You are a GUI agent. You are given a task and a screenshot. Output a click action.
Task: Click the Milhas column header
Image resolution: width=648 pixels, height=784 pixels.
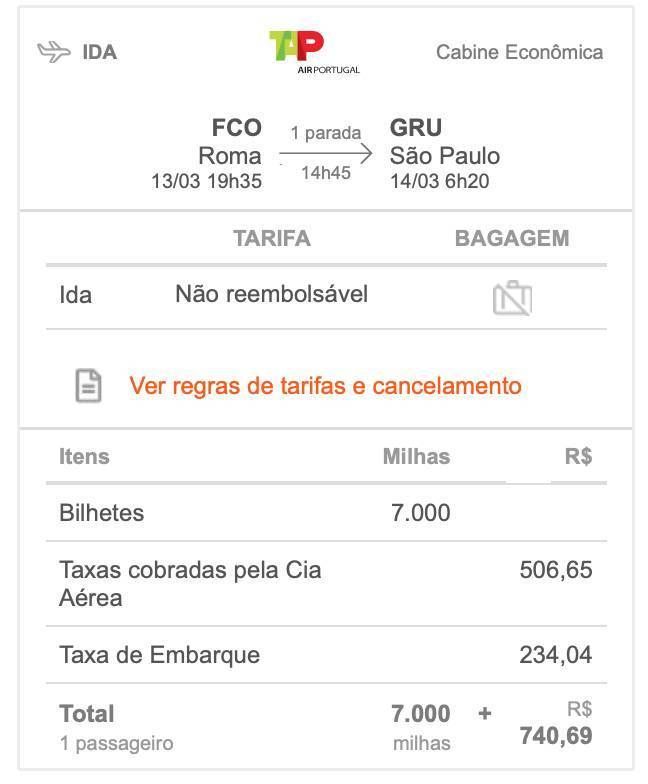coord(416,456)
